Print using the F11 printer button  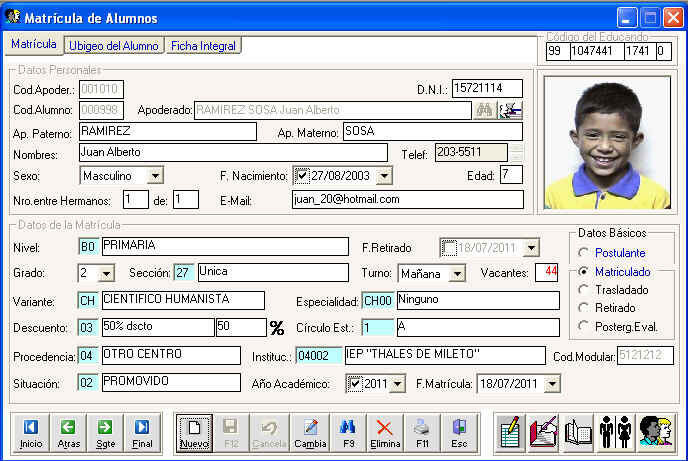pyautogui.click(x=422, y=432)
